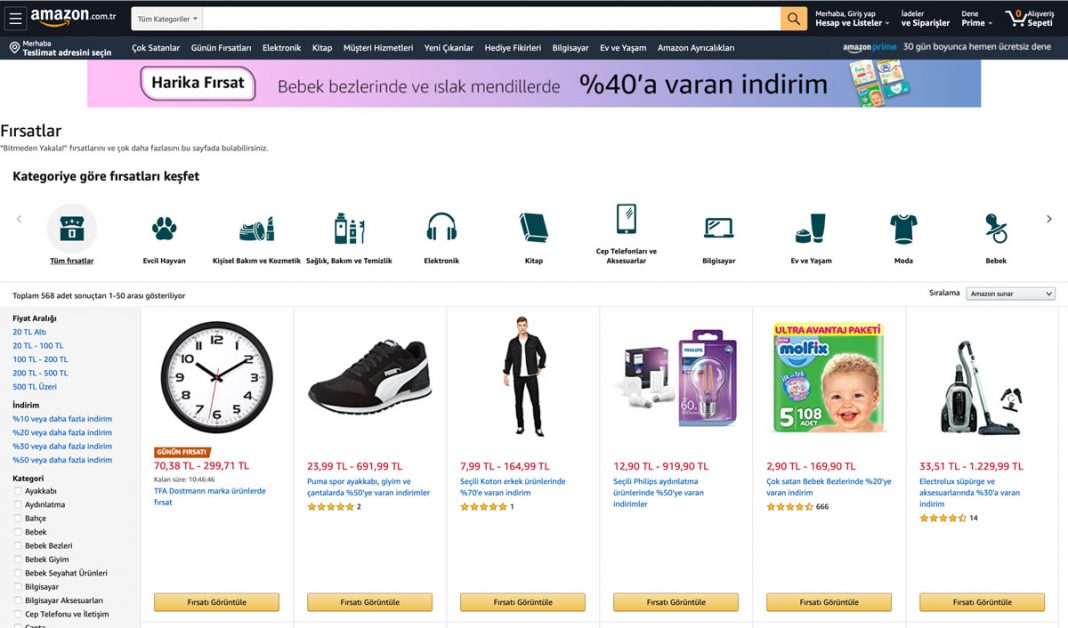Screen dimensions: 1068x628
Task: Go to Çok Satanlar menu item
Action: (x=155, y=48)
